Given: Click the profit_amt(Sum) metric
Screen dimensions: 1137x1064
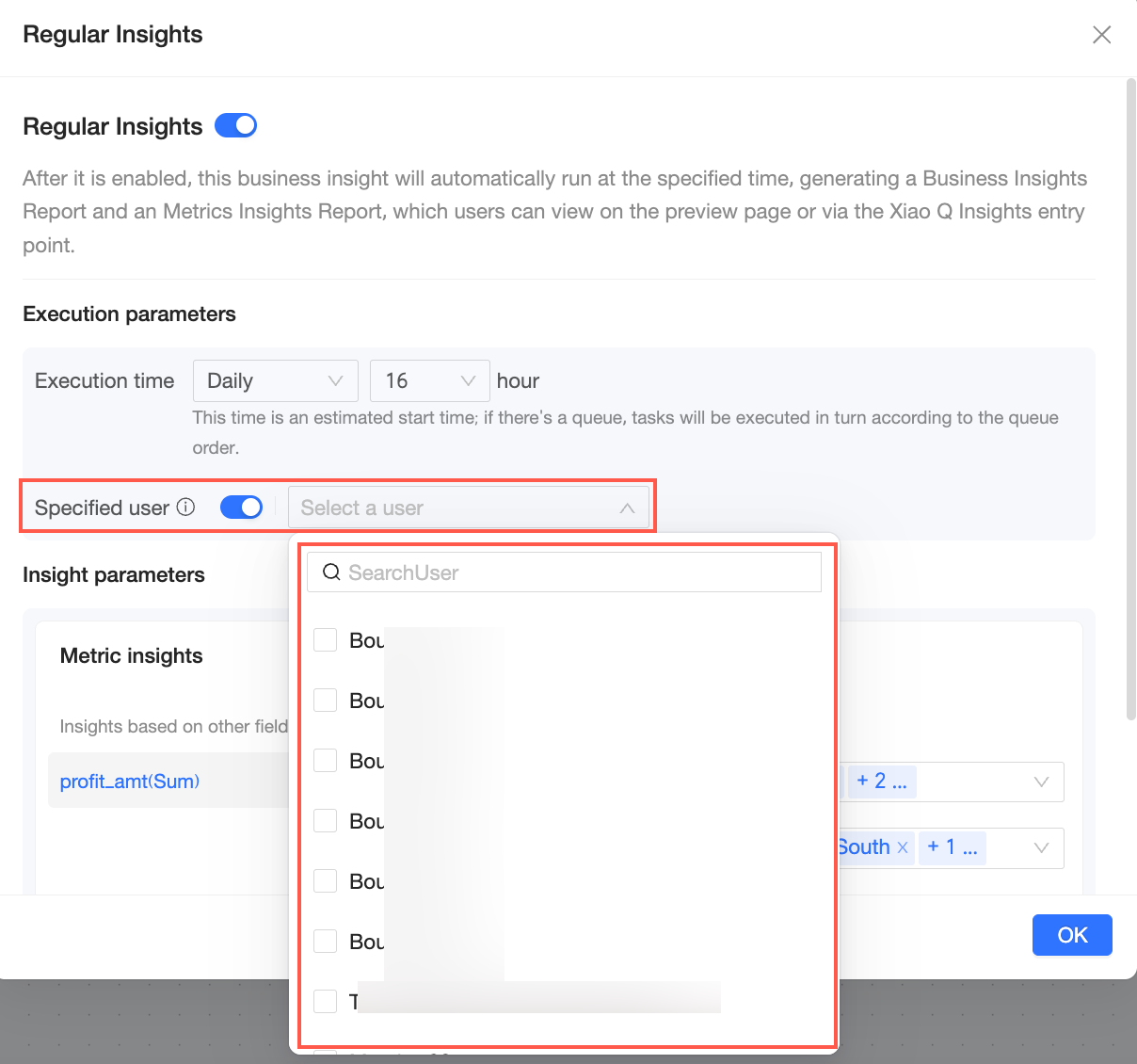Looking at the screenshot, I should (130, 782).
